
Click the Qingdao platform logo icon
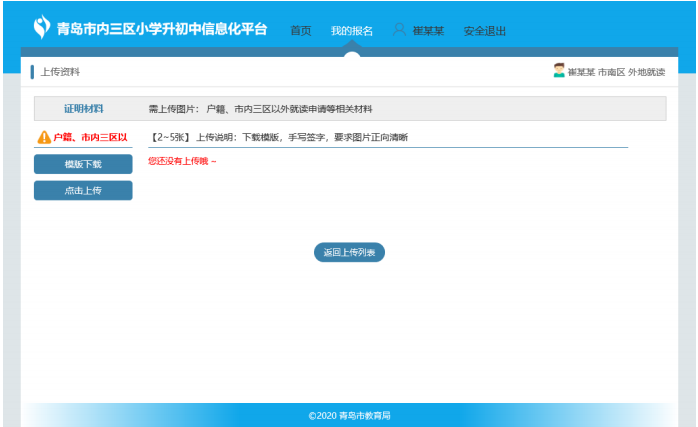pos(41,28)
